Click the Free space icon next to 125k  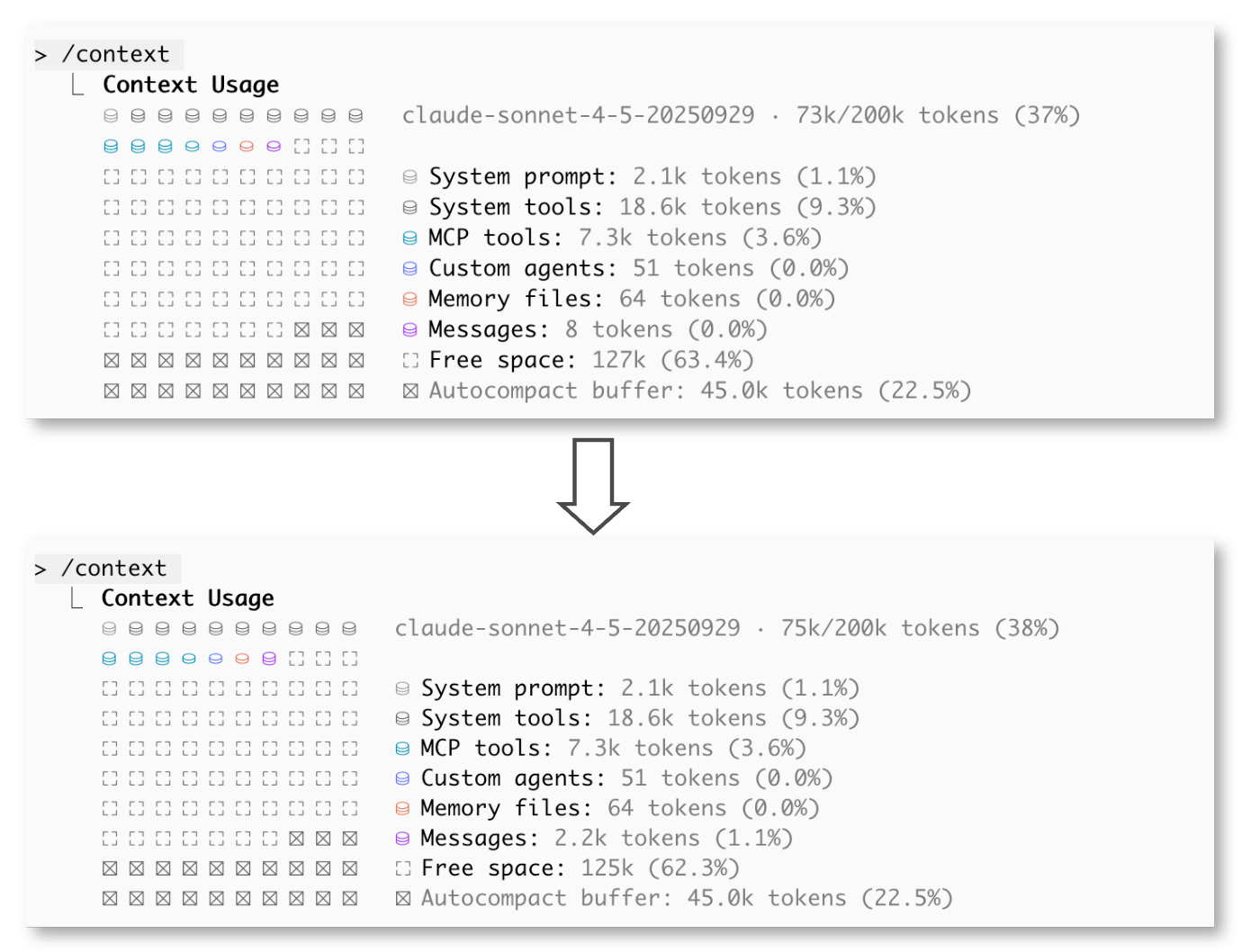pos(403,868)
